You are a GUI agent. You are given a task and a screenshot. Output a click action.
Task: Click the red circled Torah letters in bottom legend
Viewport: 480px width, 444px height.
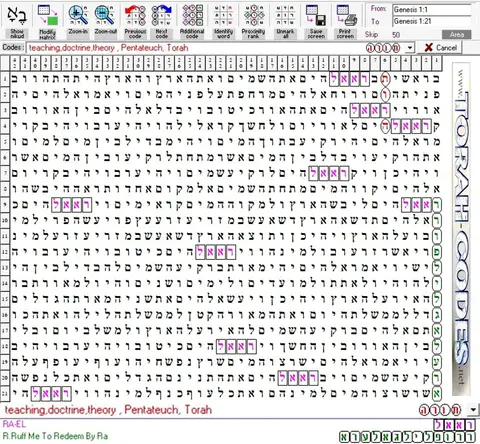pyautogui.click(x=440, y=410)
